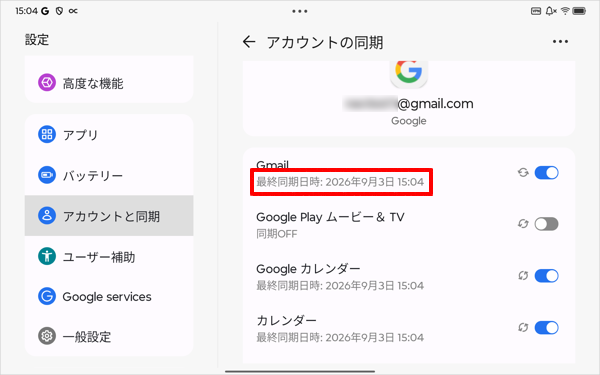Open the three-dot menu beside アカウントの同期

(560, 41)
